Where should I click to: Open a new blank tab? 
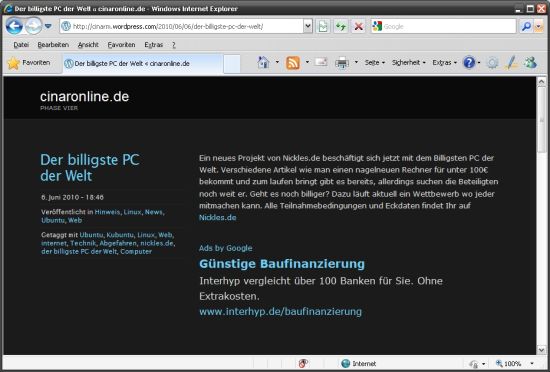tap(232, 64)
